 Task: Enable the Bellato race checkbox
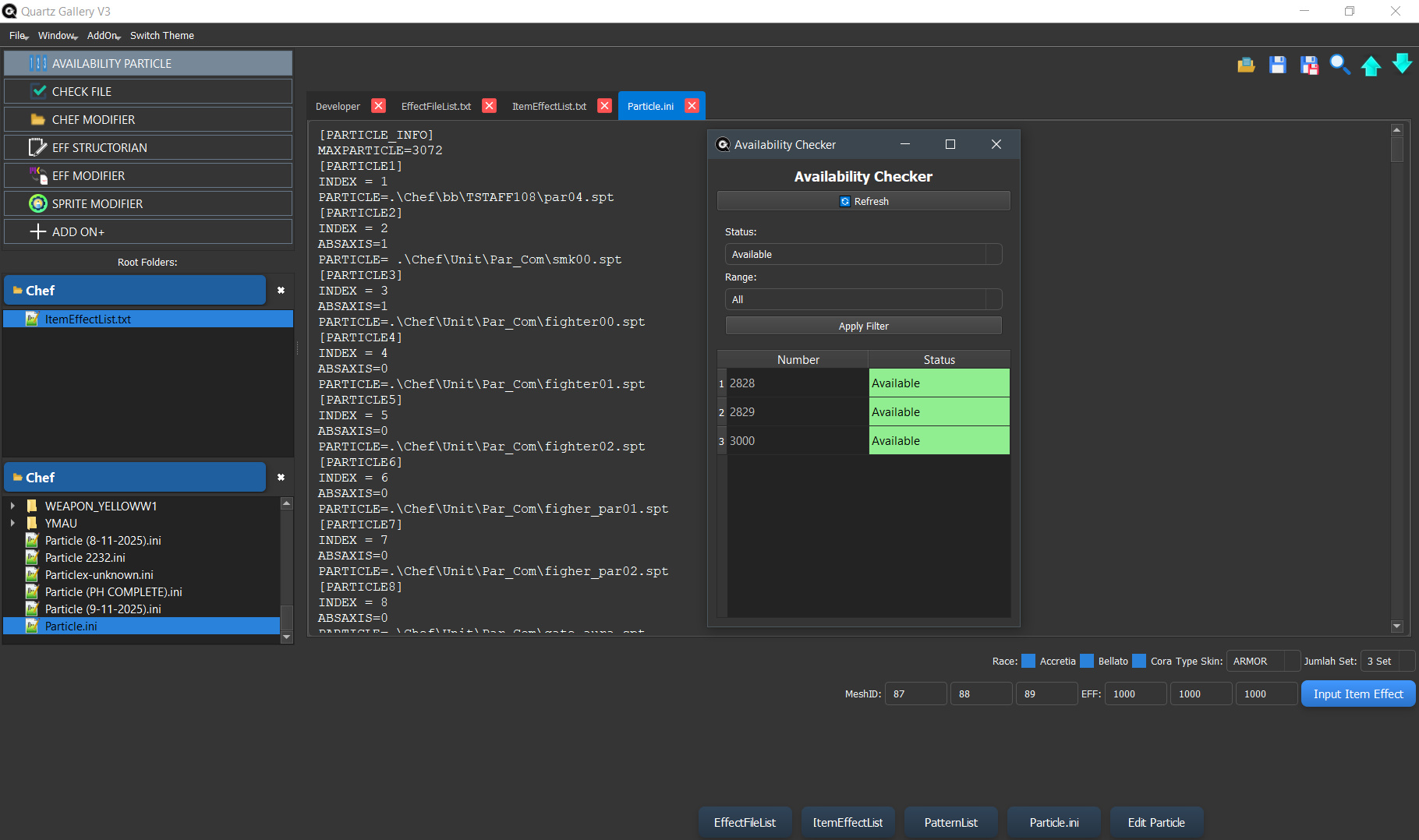click(1087, 661)
